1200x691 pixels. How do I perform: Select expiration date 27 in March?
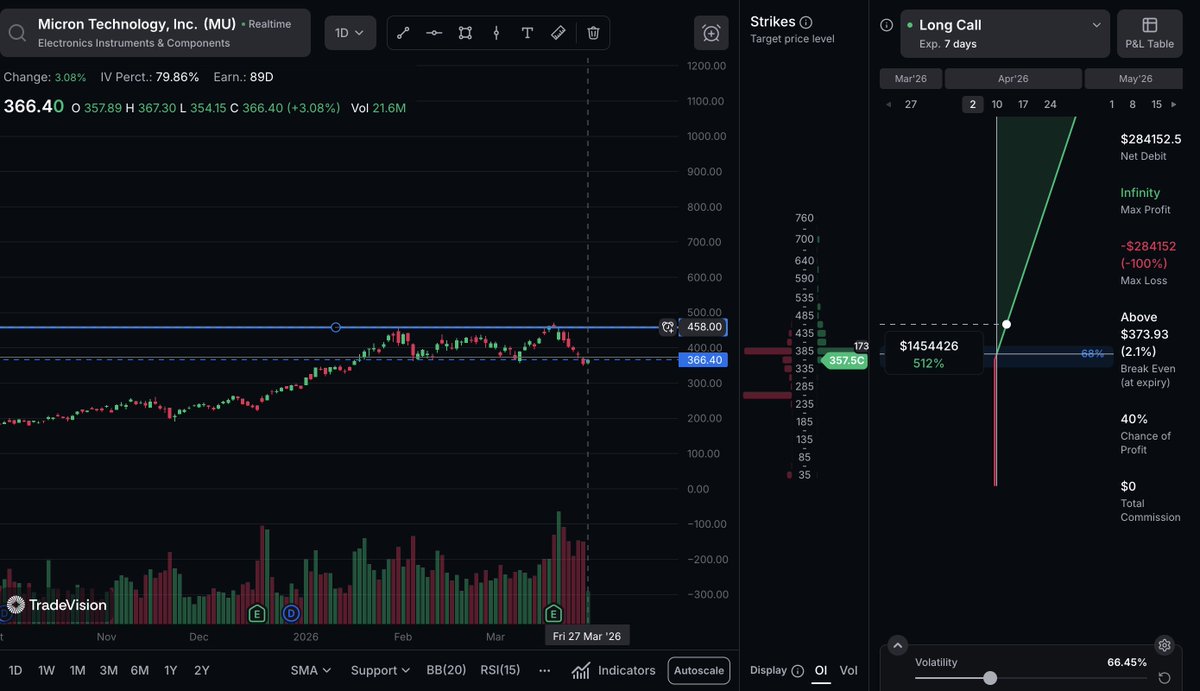(910, 104)
